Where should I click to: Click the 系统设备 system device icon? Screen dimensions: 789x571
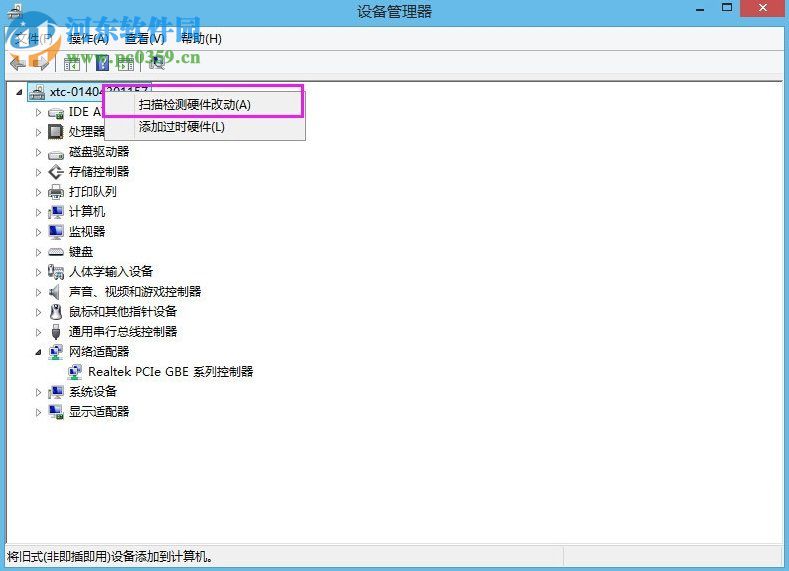click(56, 391)
